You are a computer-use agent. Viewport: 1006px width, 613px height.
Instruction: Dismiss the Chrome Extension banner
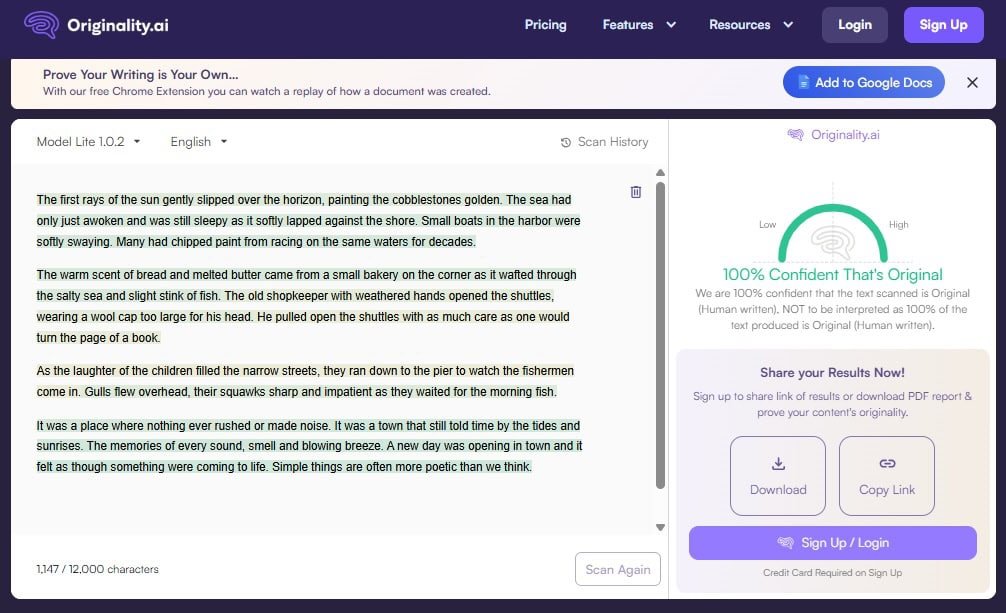click(x=972, y=83)
